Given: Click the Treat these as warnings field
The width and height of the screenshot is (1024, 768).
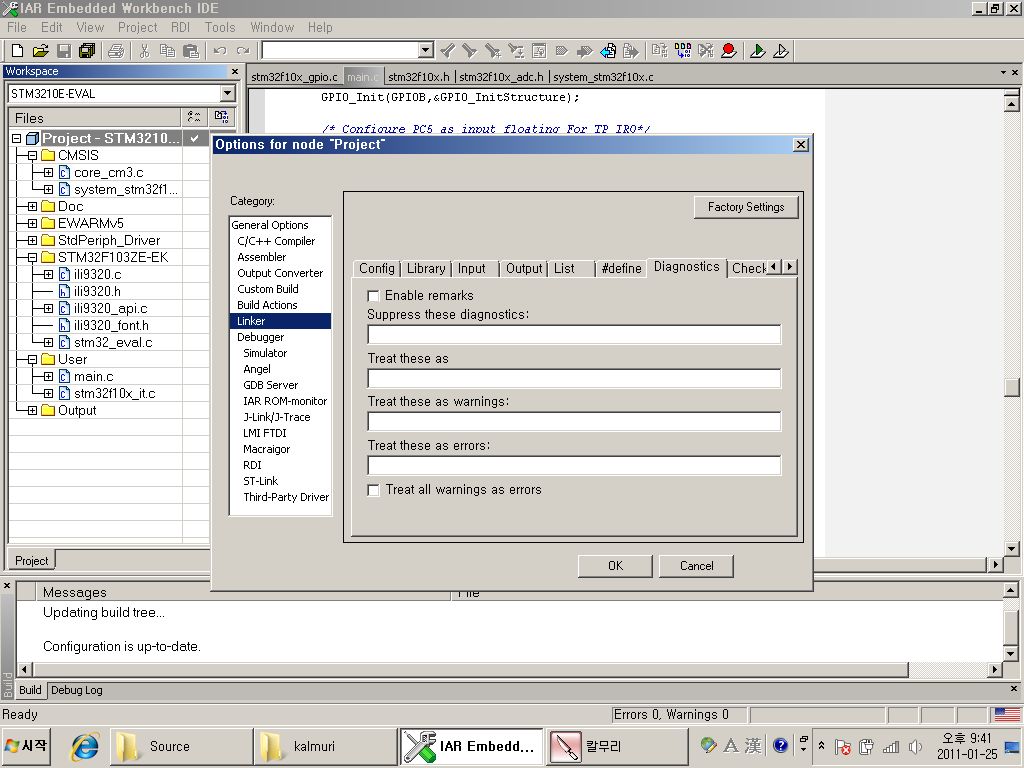Looking at the screenshot, I should (574, 421).
